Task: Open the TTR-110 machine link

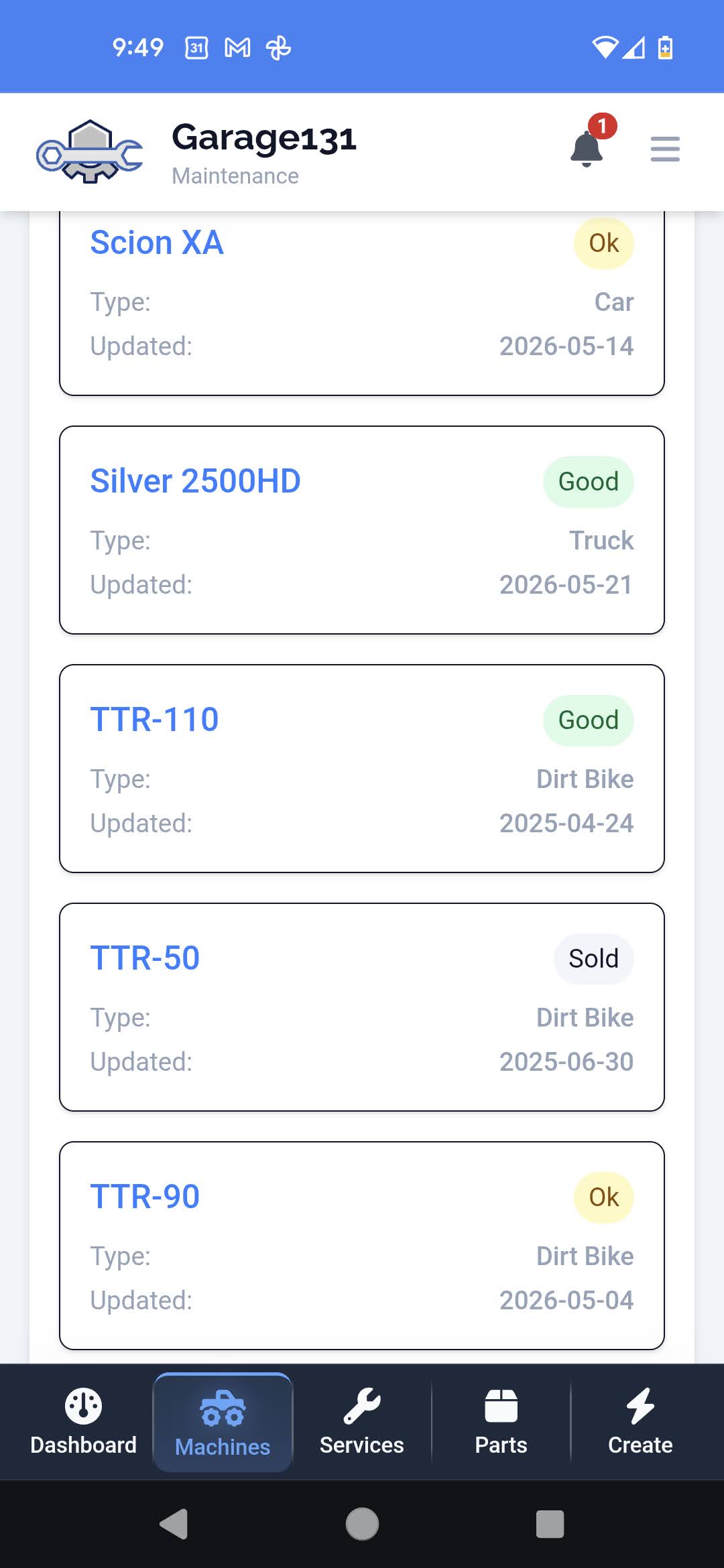Action: coord(155,720)
